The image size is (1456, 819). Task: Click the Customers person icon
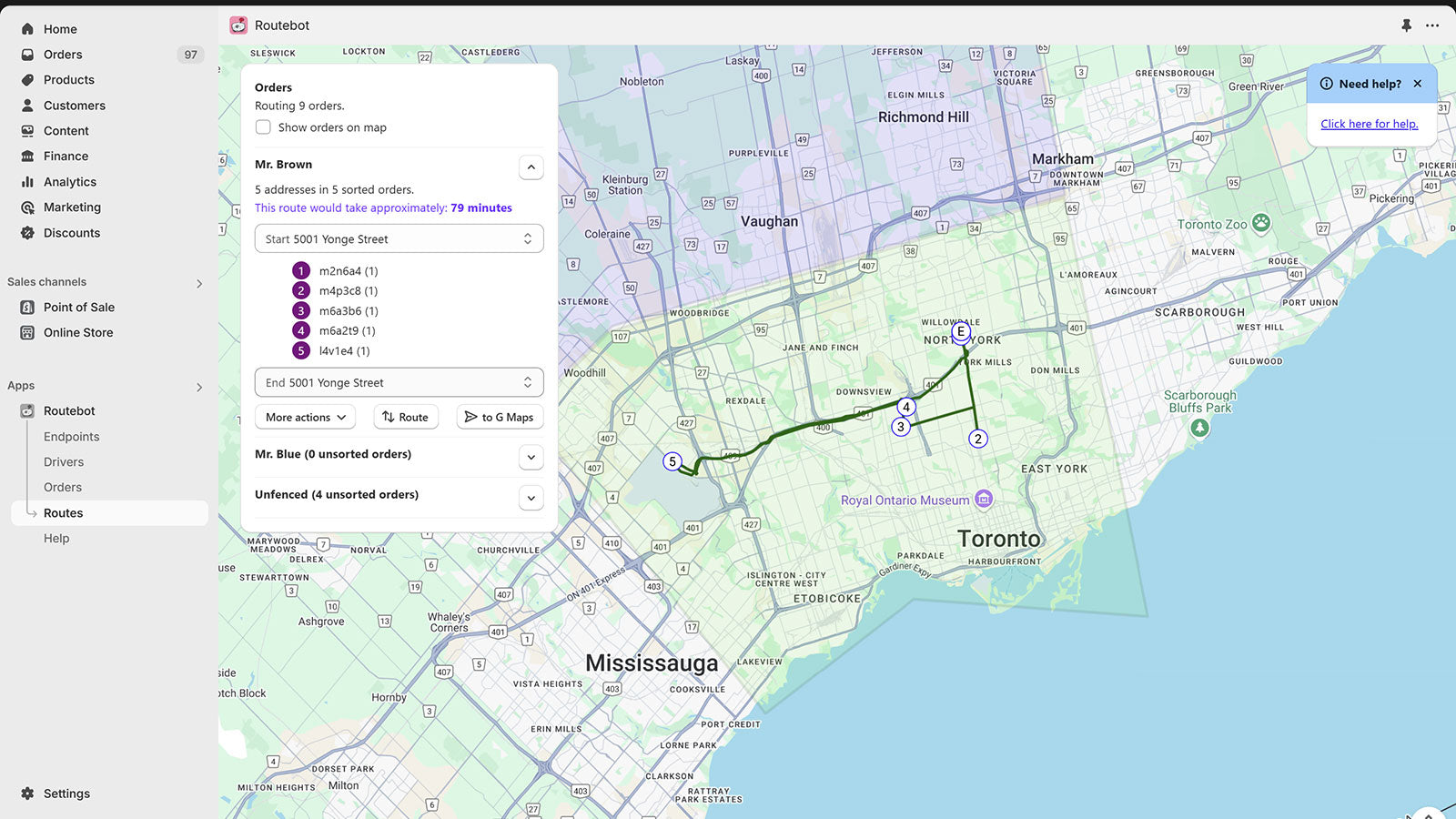tap(27, 106)
